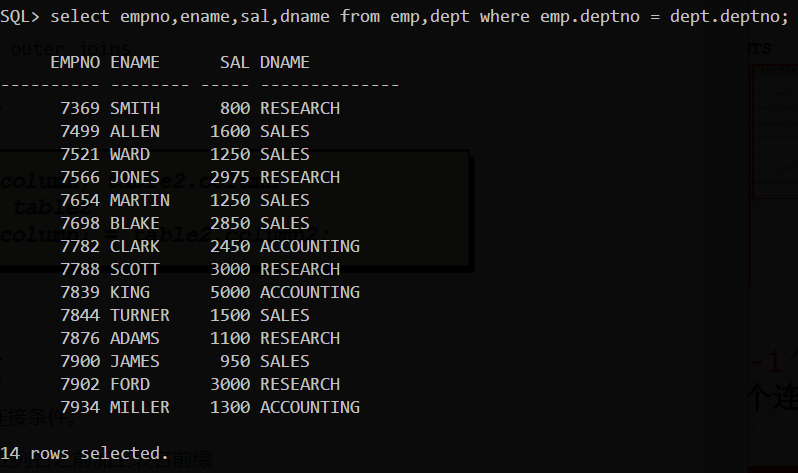Click salary 1600 in ALLEN row

point(230,131)
